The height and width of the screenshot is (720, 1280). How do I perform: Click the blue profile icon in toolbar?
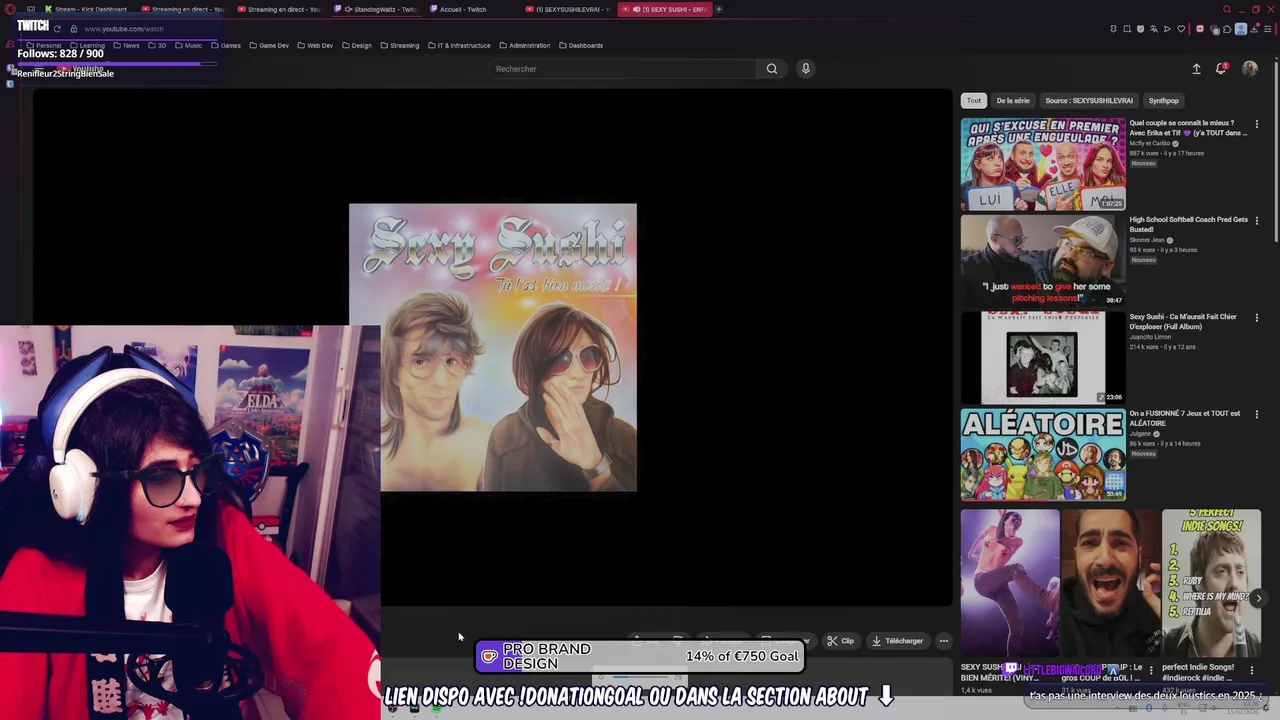[x=1241, y=29]
